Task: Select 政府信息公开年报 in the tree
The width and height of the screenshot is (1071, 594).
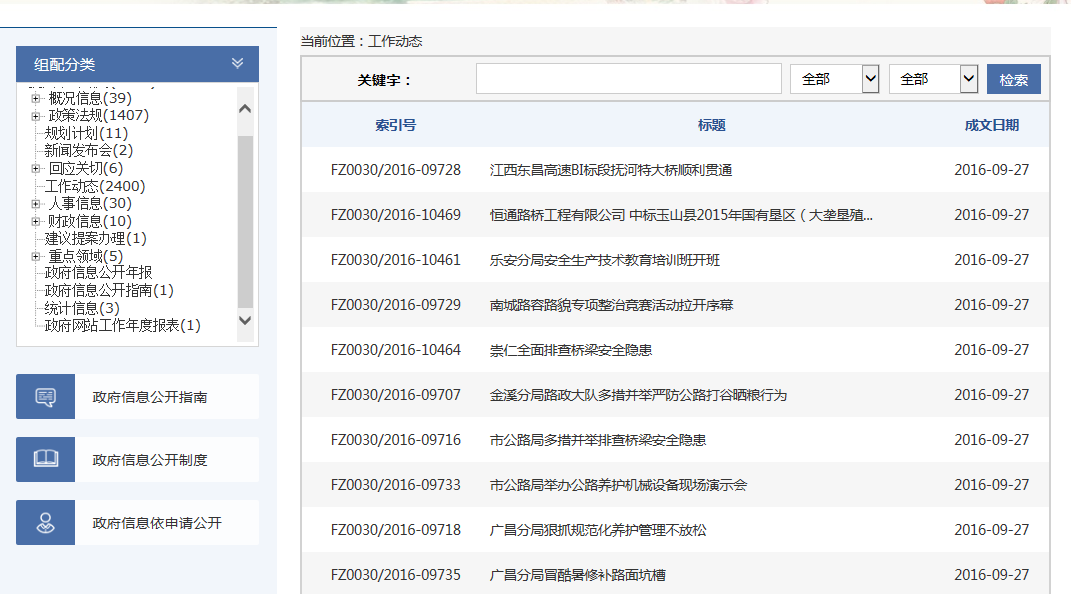Action: tap(98, 272)
